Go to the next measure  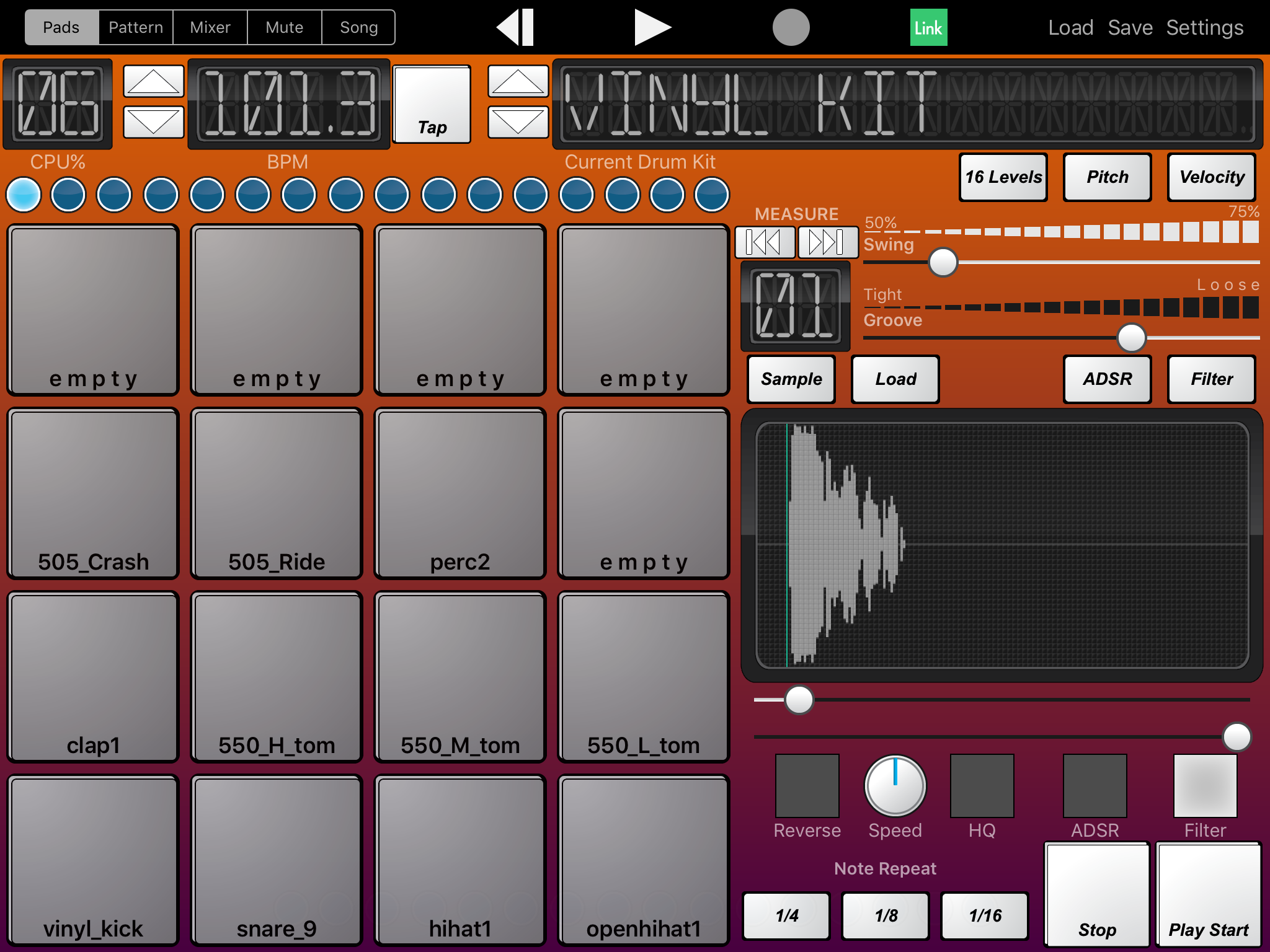coord(827,242)
